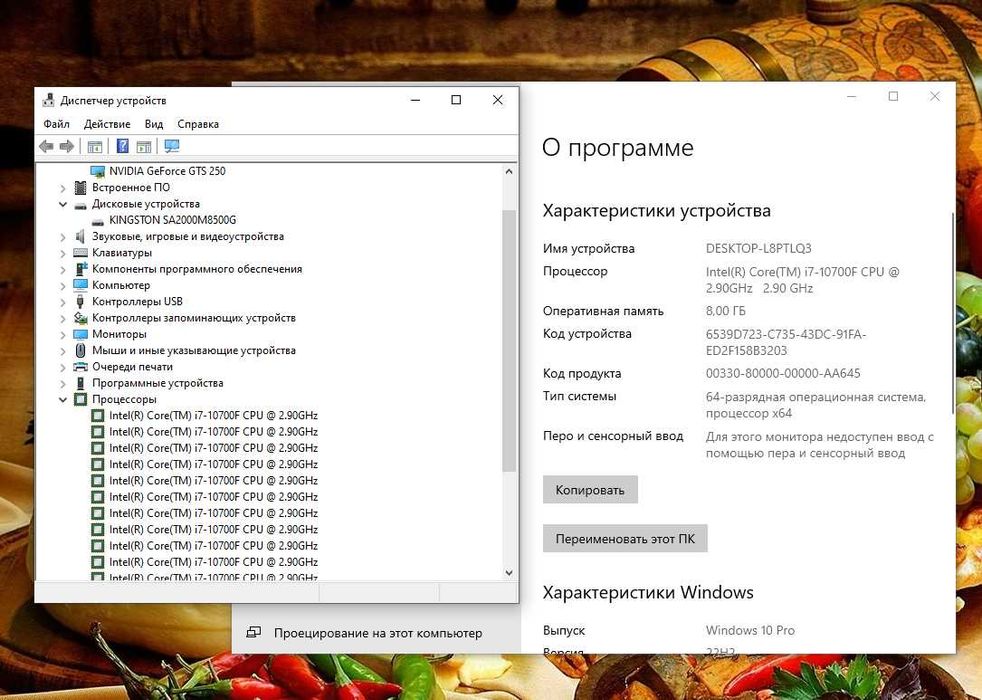Viewport: 982px width, 700px height.
Task: Click the Встроенное ПО chip icon
Action: [80, 188]
